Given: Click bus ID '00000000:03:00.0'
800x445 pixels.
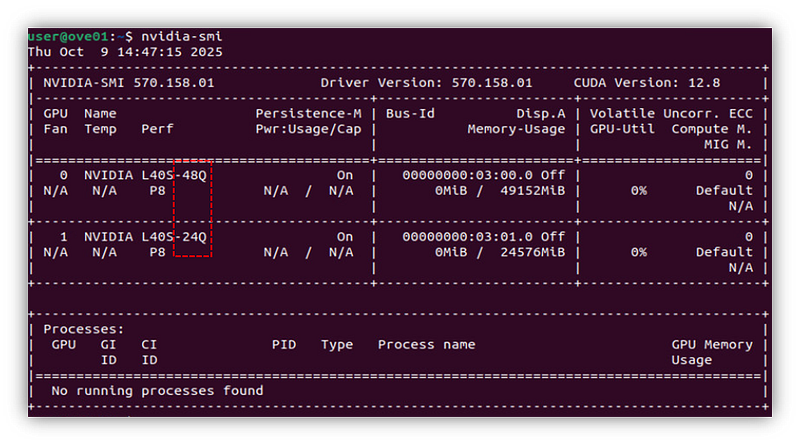Looking at the screenshot, I should tap(467, 175).
